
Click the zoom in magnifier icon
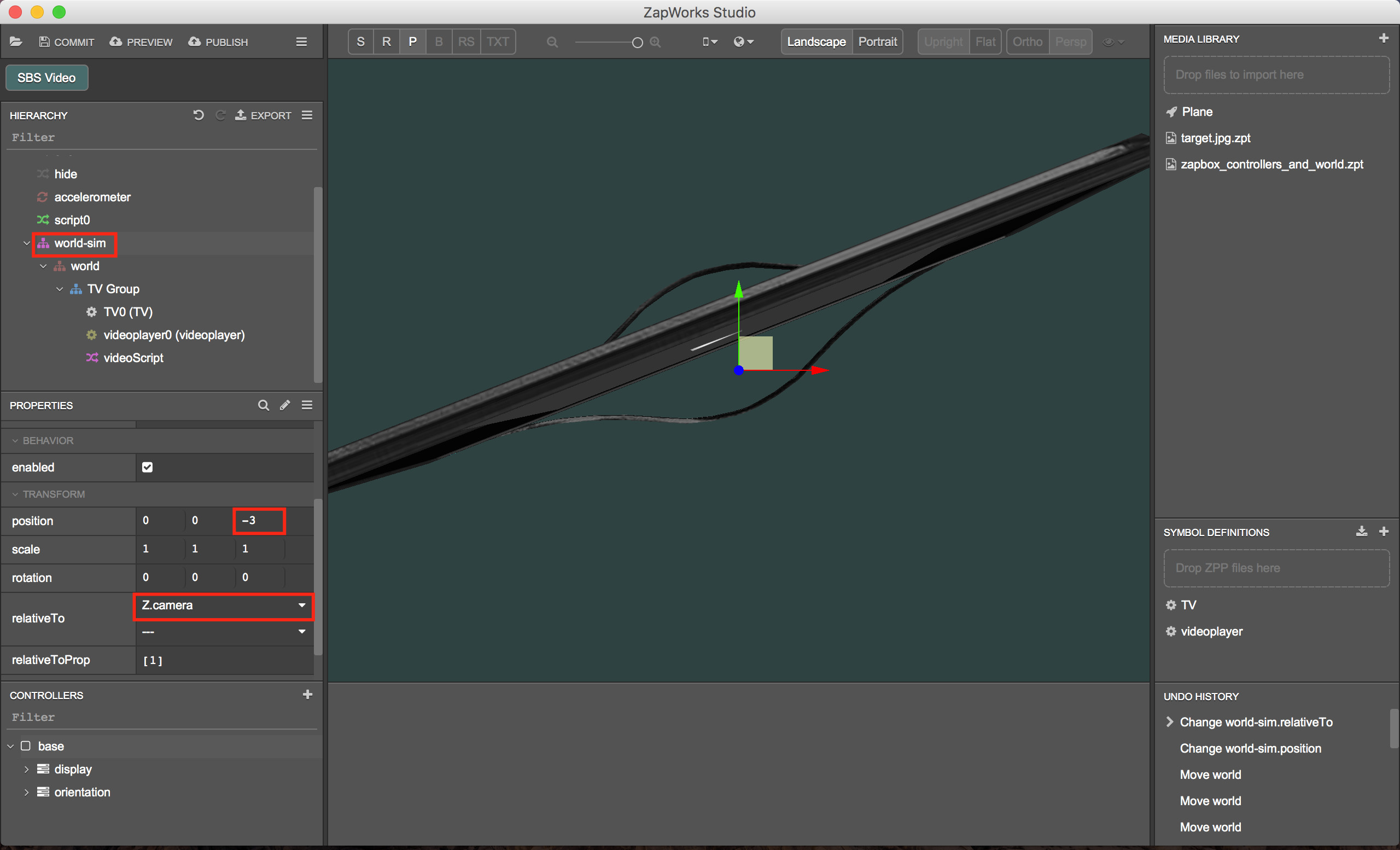point(655,42)
